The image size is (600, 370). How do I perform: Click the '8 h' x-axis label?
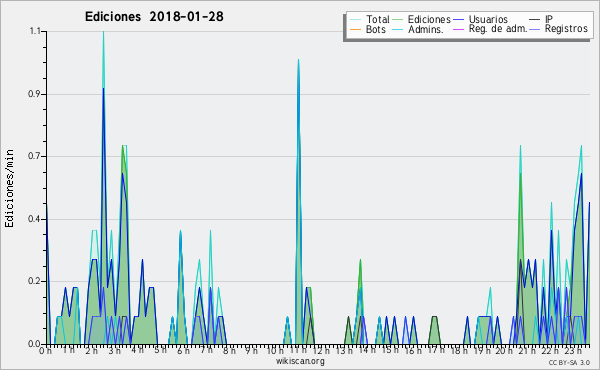(x=230, y=351)
